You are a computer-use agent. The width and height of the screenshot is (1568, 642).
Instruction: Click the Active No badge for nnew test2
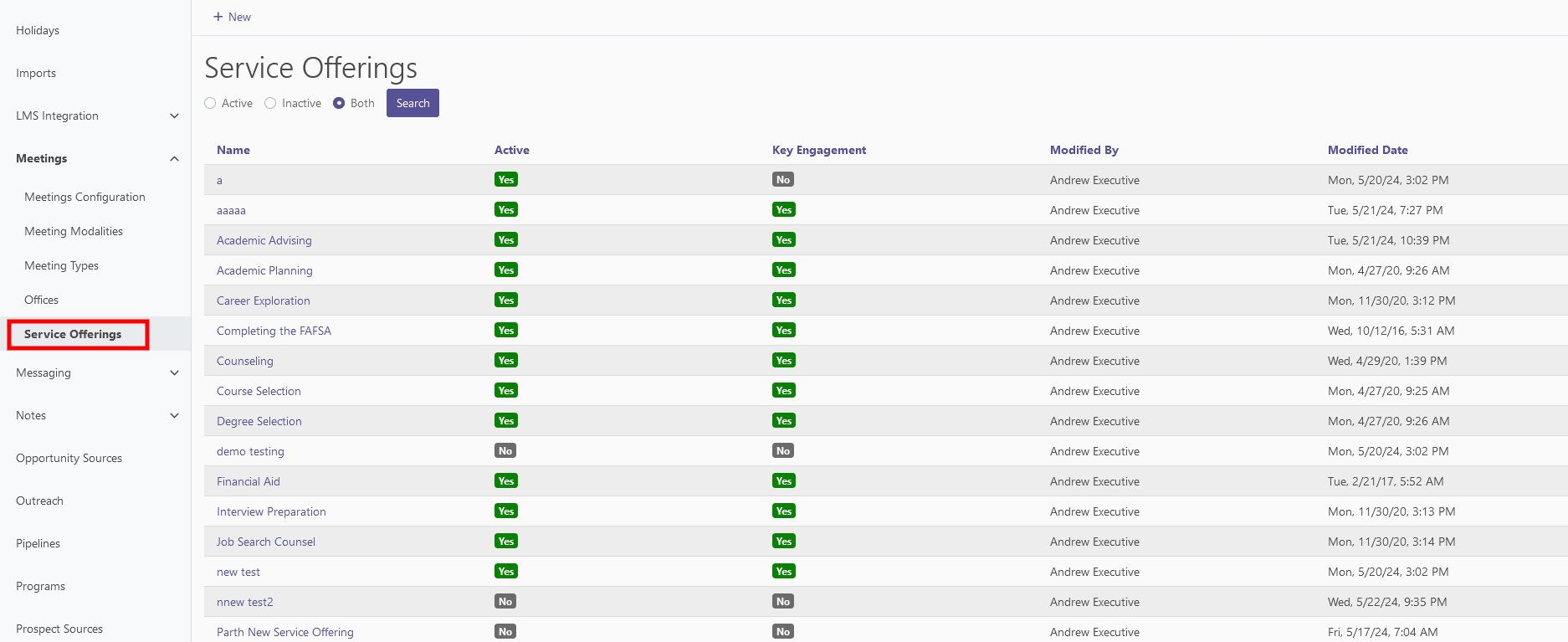coord(505,601)
